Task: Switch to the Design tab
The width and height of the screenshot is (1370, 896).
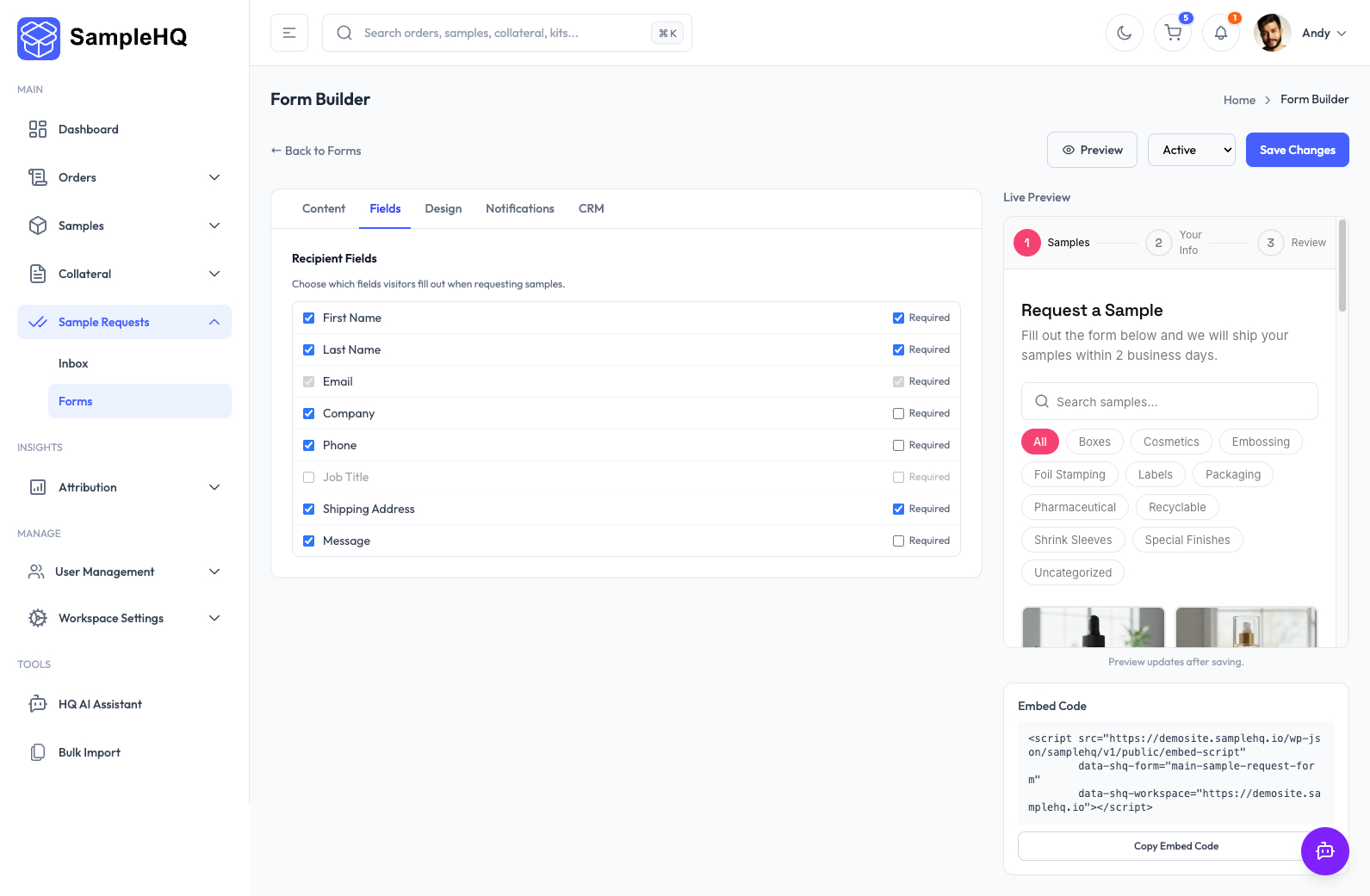Action: (443, 209)
